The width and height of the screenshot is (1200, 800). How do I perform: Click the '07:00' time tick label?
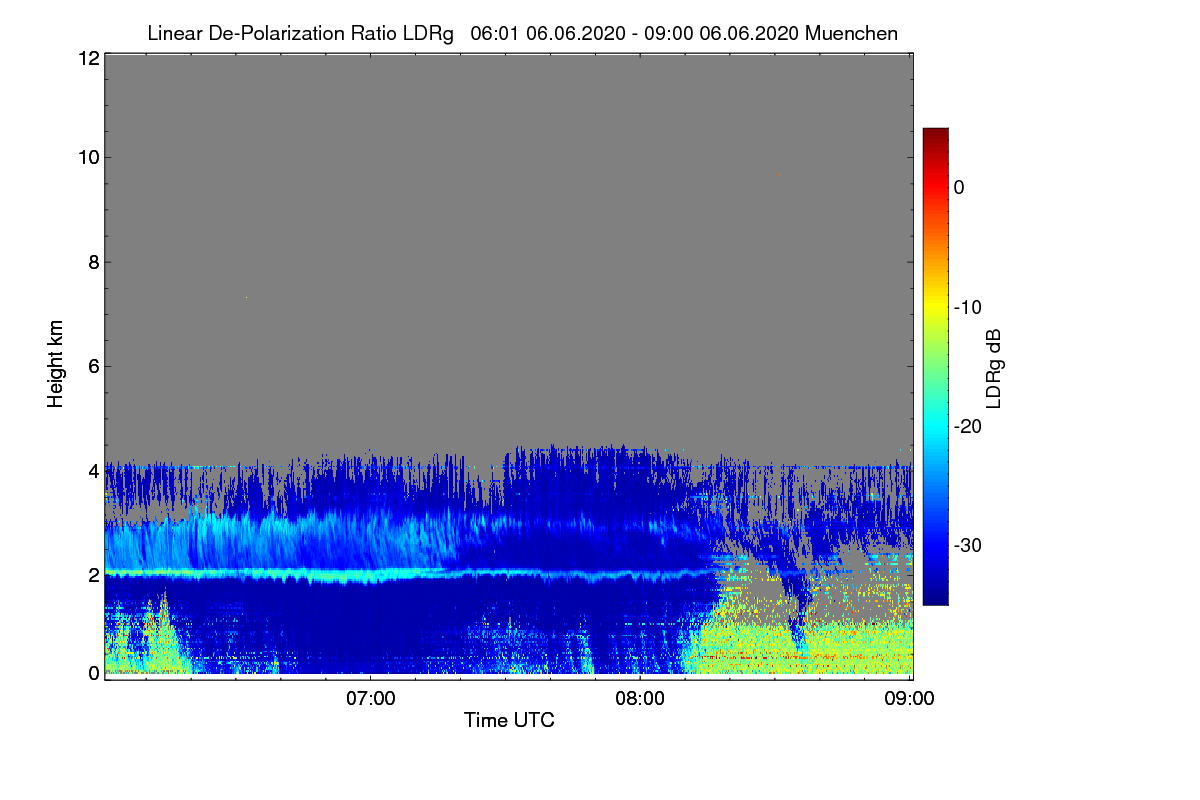(x=370, y=699)
